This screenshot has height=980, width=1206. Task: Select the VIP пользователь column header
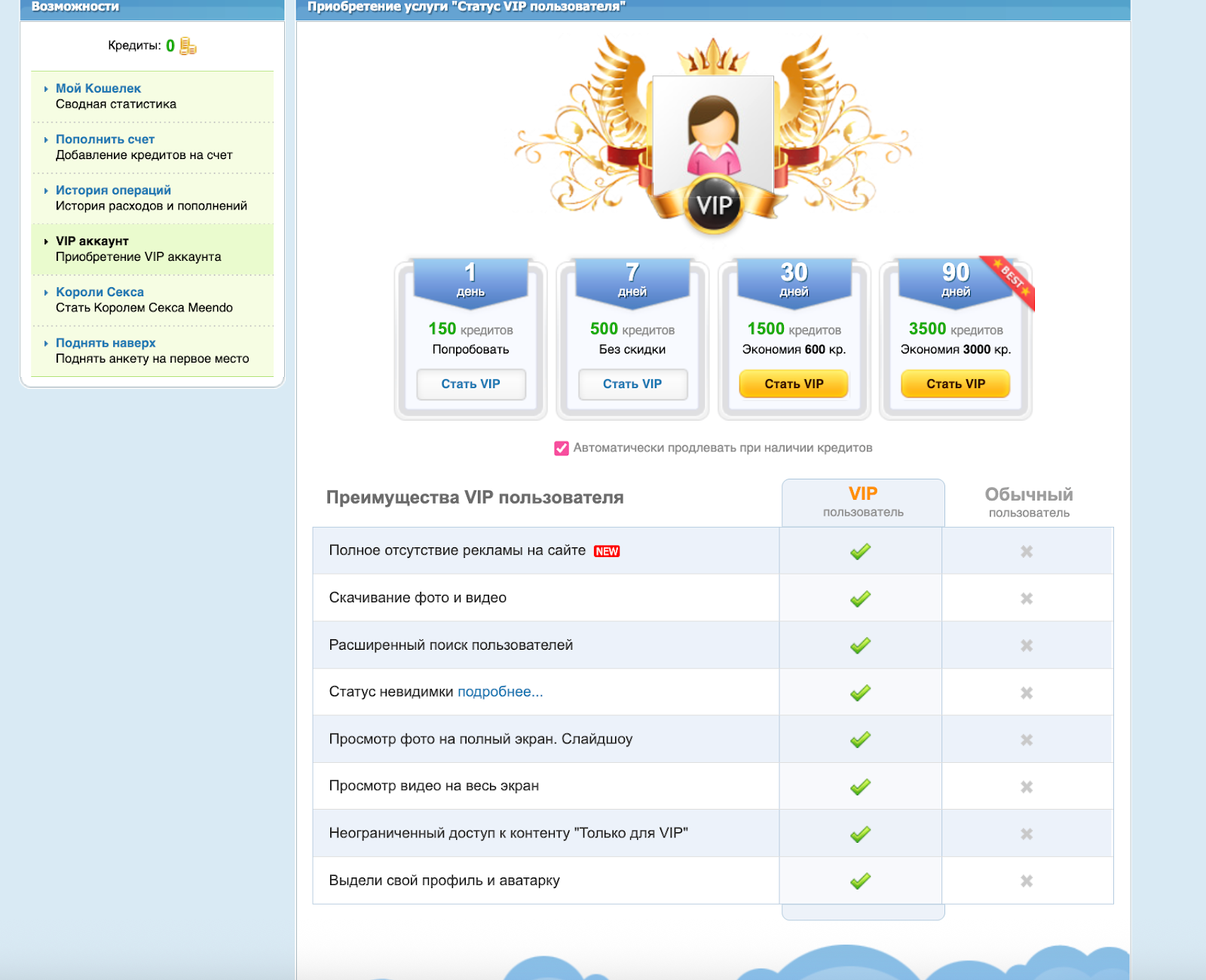pos(863,502)
